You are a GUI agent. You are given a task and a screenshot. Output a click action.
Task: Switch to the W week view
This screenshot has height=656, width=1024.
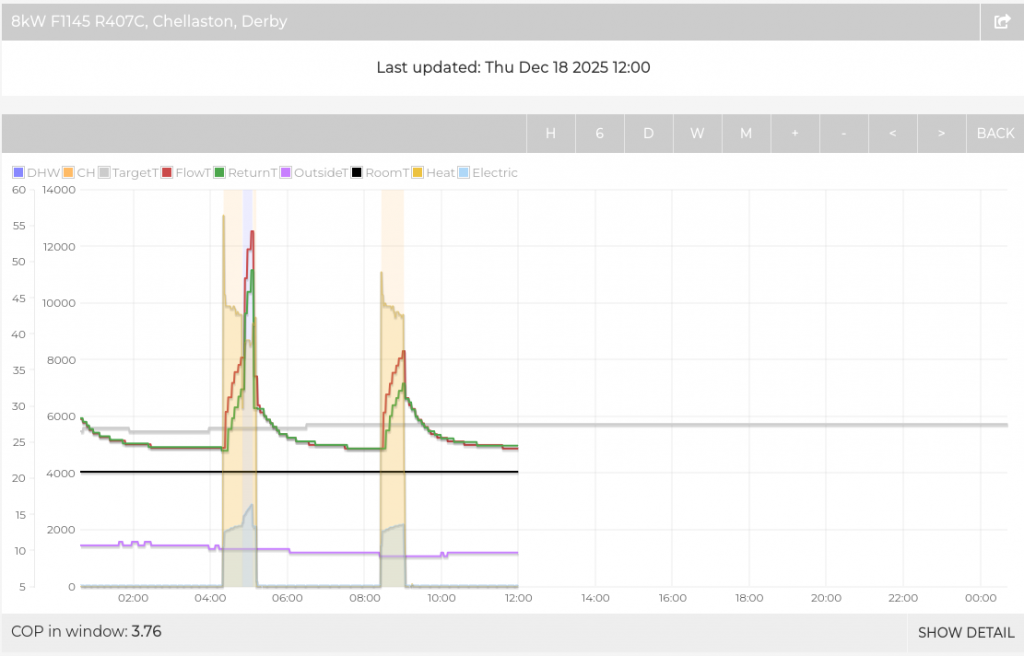click(x=697, y=133)
